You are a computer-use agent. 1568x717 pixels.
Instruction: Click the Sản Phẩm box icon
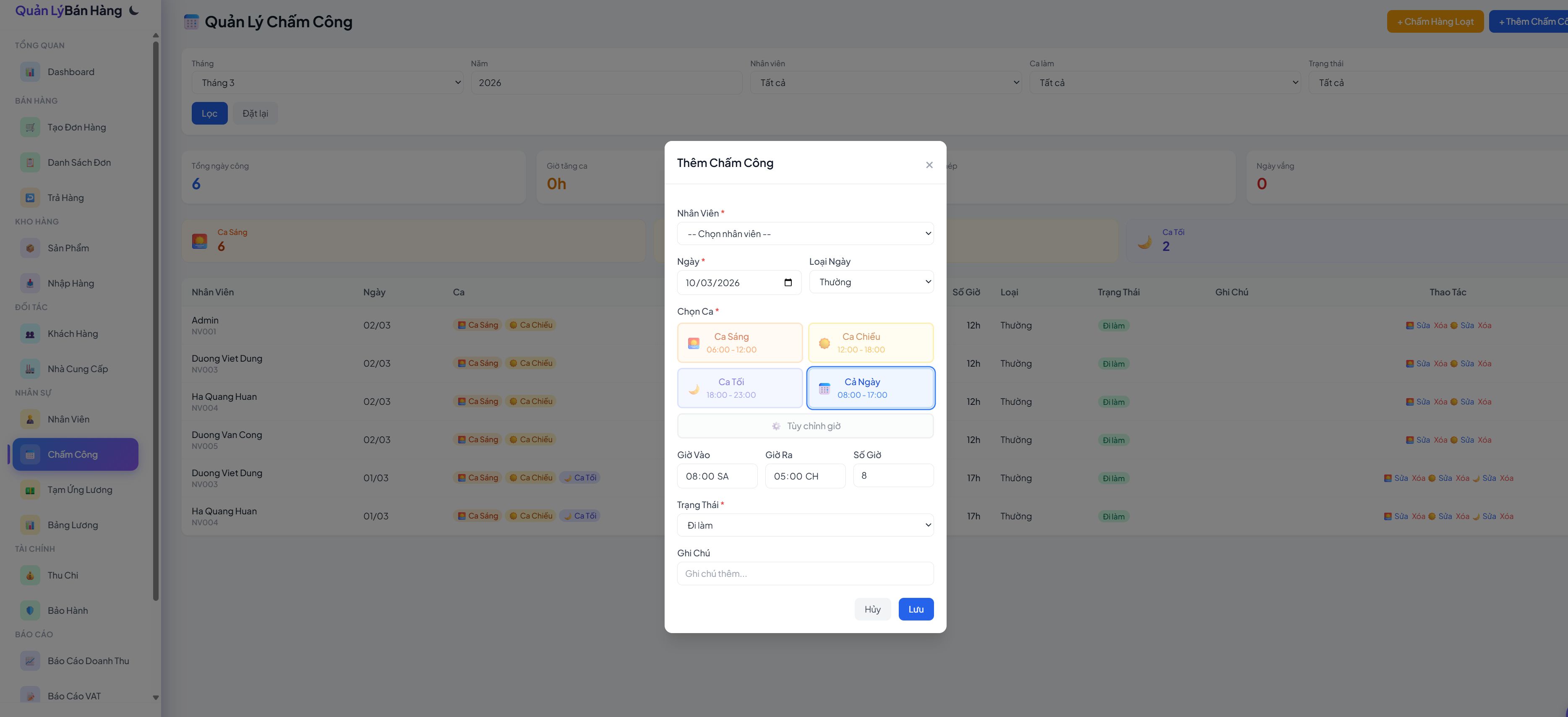30,248
